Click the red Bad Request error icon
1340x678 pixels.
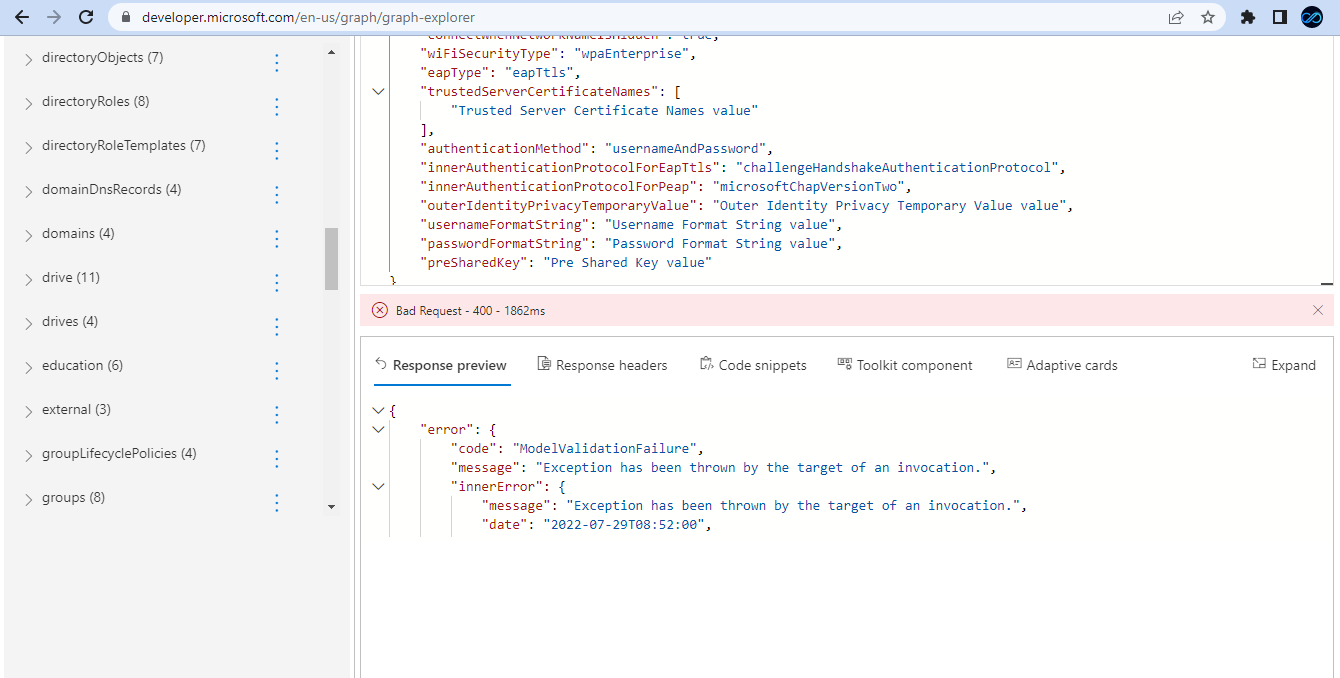tap(380, 311)
